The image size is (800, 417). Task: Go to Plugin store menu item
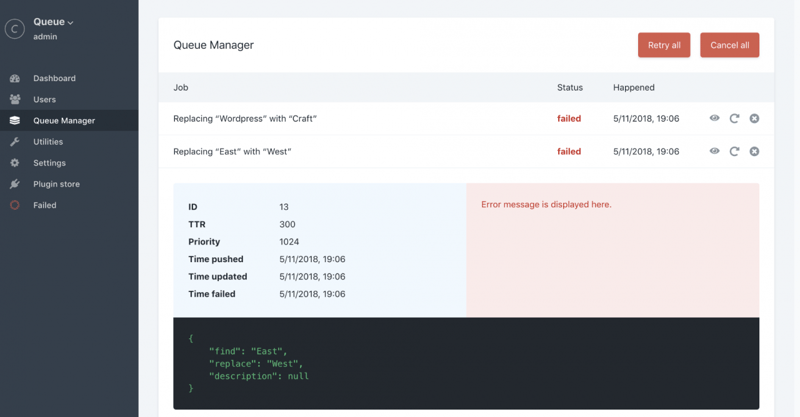coord(56,184)
